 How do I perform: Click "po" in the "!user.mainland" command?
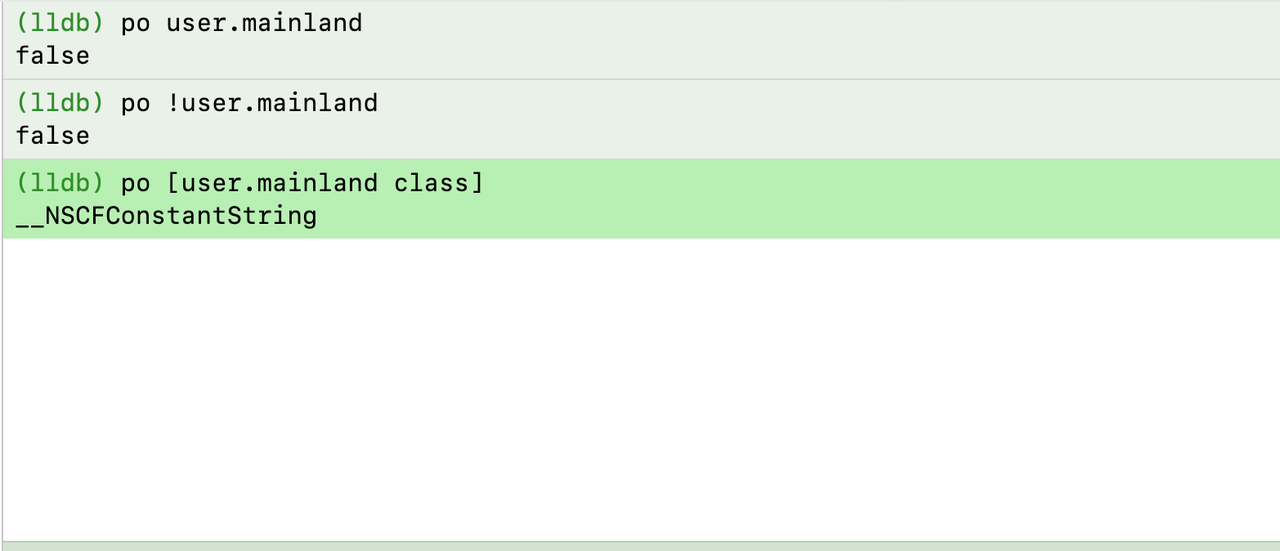tap(135, 103)
